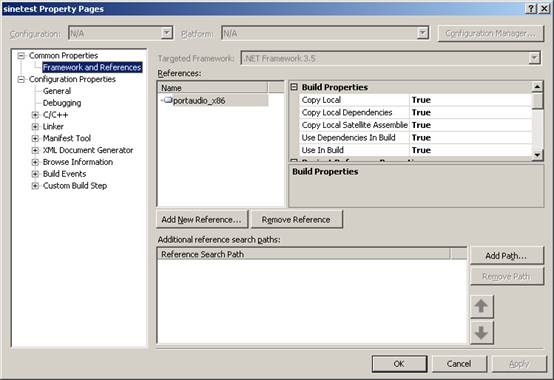Open the Targeted Framework dropdown
The image size is (554, 380).
tap(535, 58)
